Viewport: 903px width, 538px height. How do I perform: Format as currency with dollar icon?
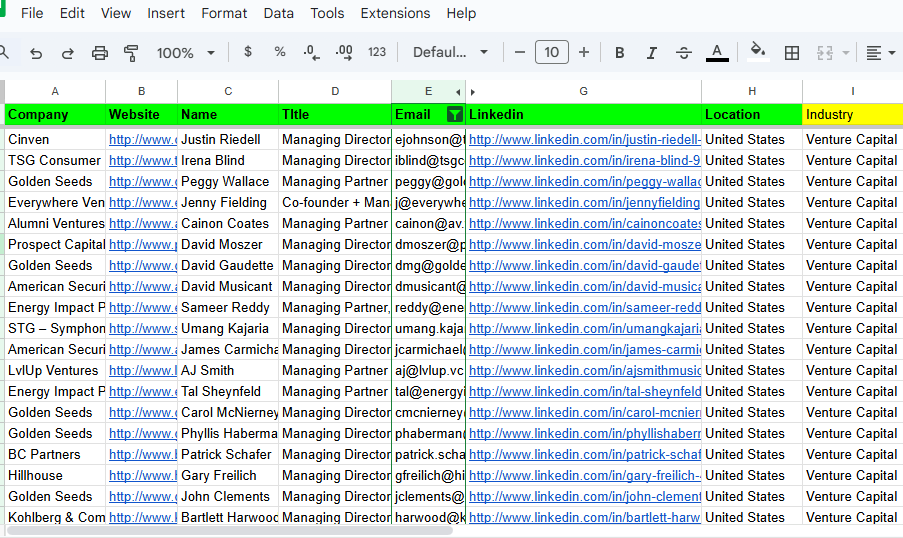click(x=248, y=52)
